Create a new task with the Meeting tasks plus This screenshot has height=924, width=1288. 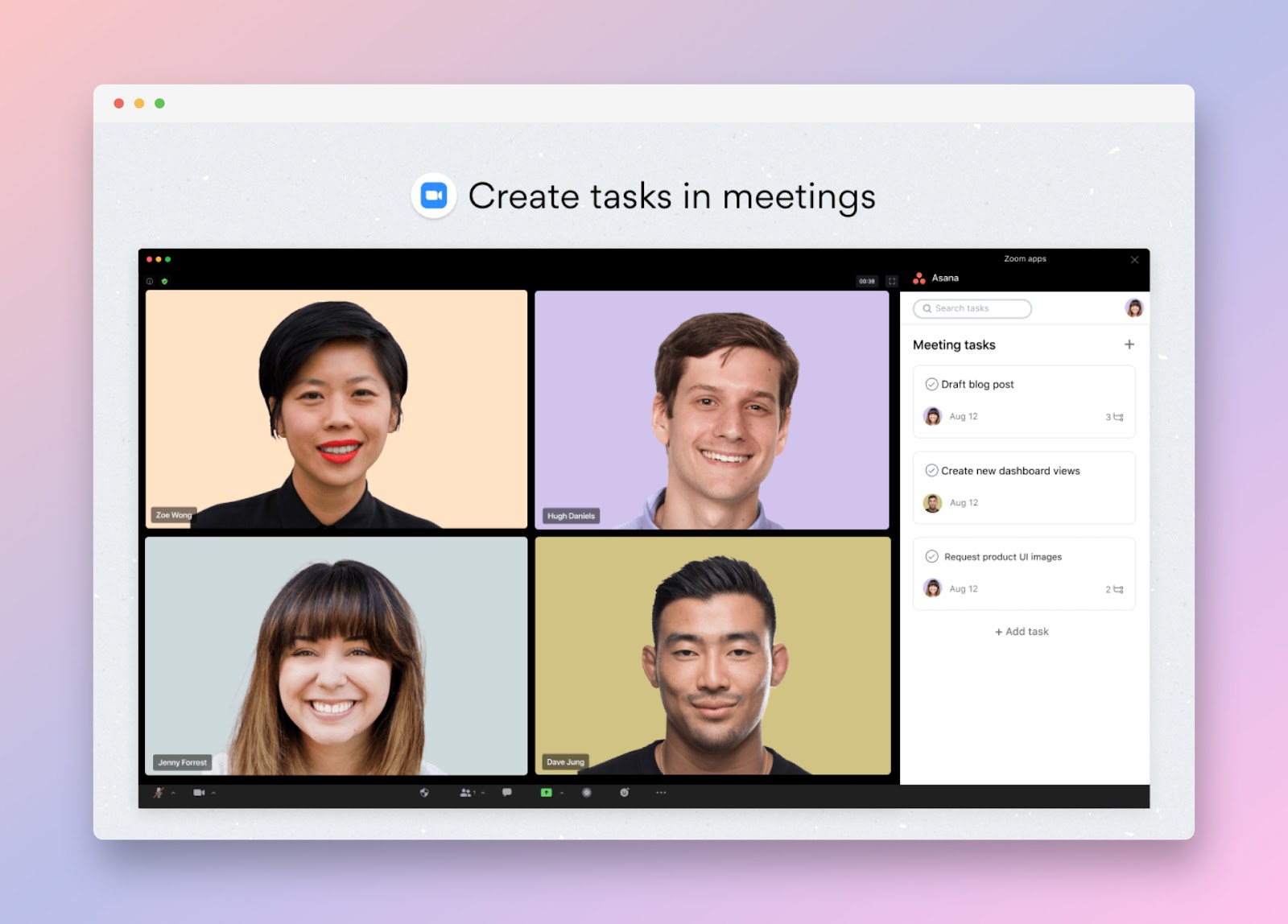pos(1129,344)
